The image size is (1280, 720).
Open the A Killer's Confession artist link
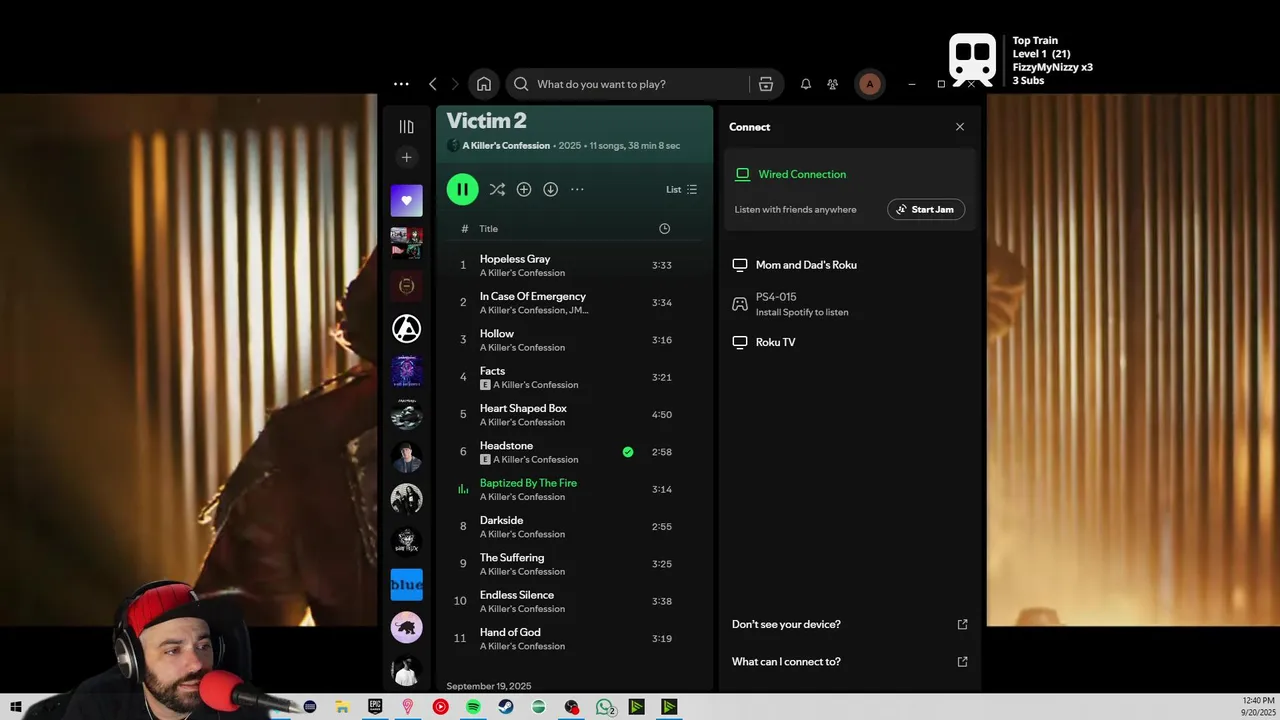[506, 146]
